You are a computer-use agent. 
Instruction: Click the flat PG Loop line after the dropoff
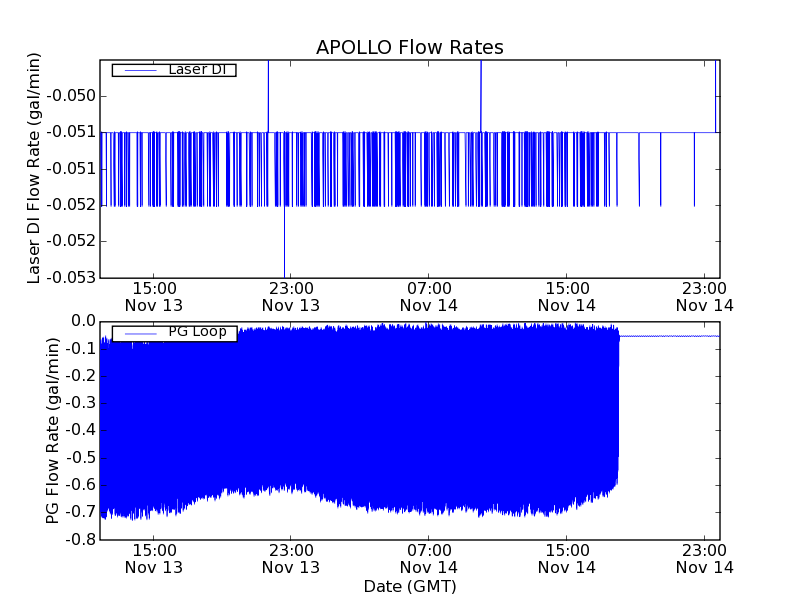(x=670, y=336)
